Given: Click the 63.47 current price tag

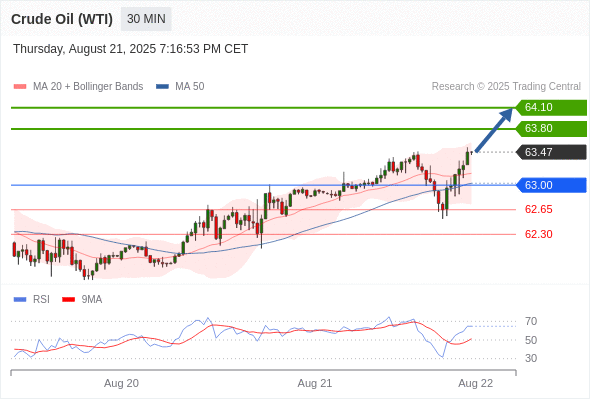Looking at the screenshot, I should [x=551, y=152].
